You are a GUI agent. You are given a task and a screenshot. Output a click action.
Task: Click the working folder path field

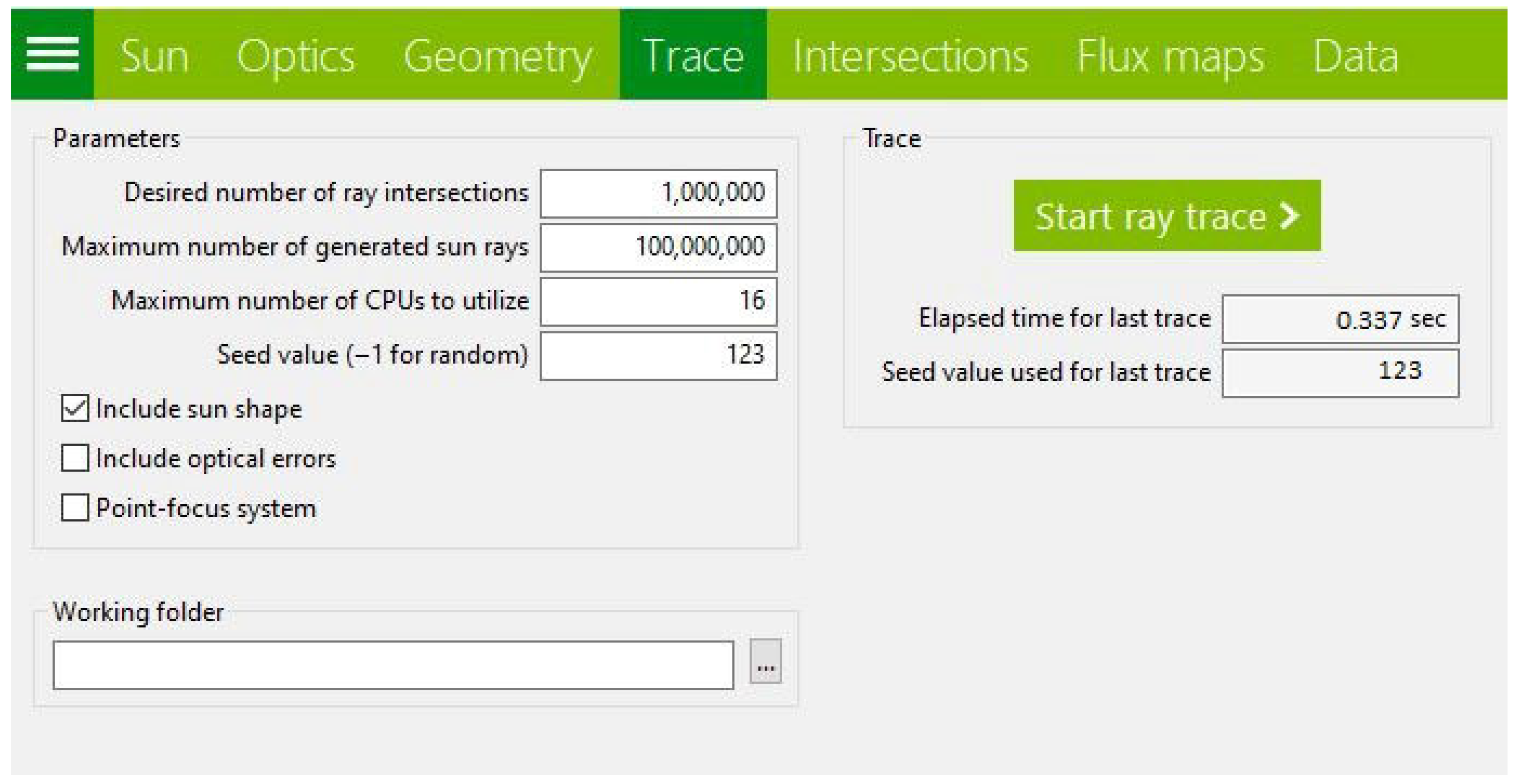click(393, 665)
